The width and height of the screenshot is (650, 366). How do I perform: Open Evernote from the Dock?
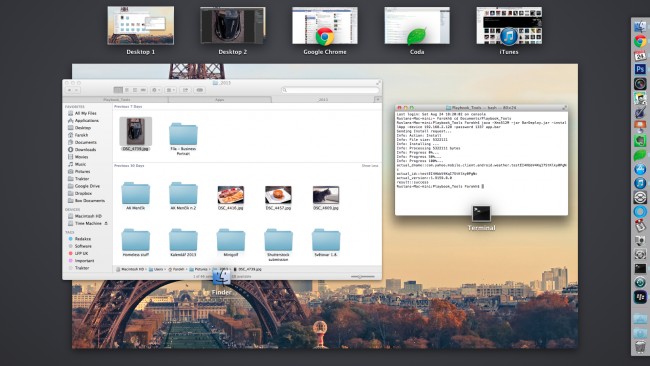click(x=640, y=141)
